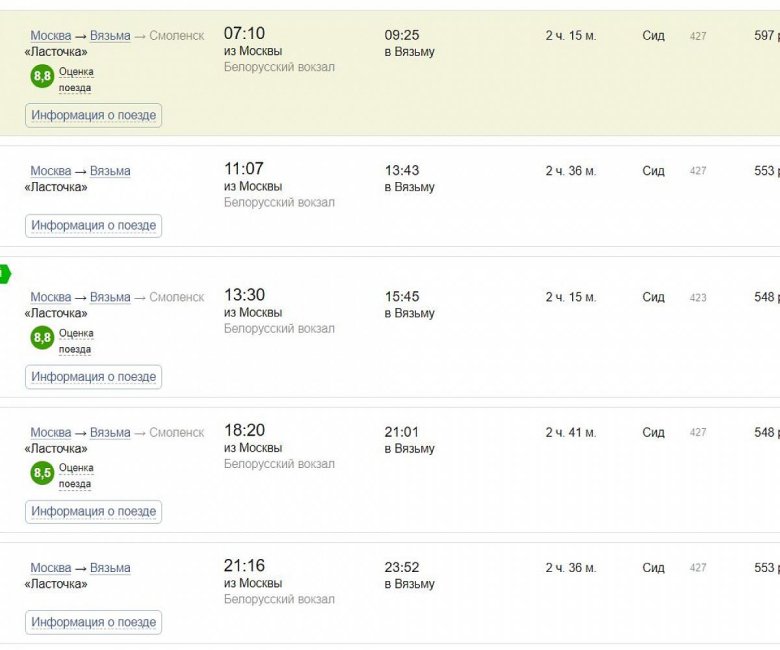The image size is (780, 650).
Task: Open 'Информация о поезде' for the 07:10 train
Action: pyautogui.click(x=93, y=116)
